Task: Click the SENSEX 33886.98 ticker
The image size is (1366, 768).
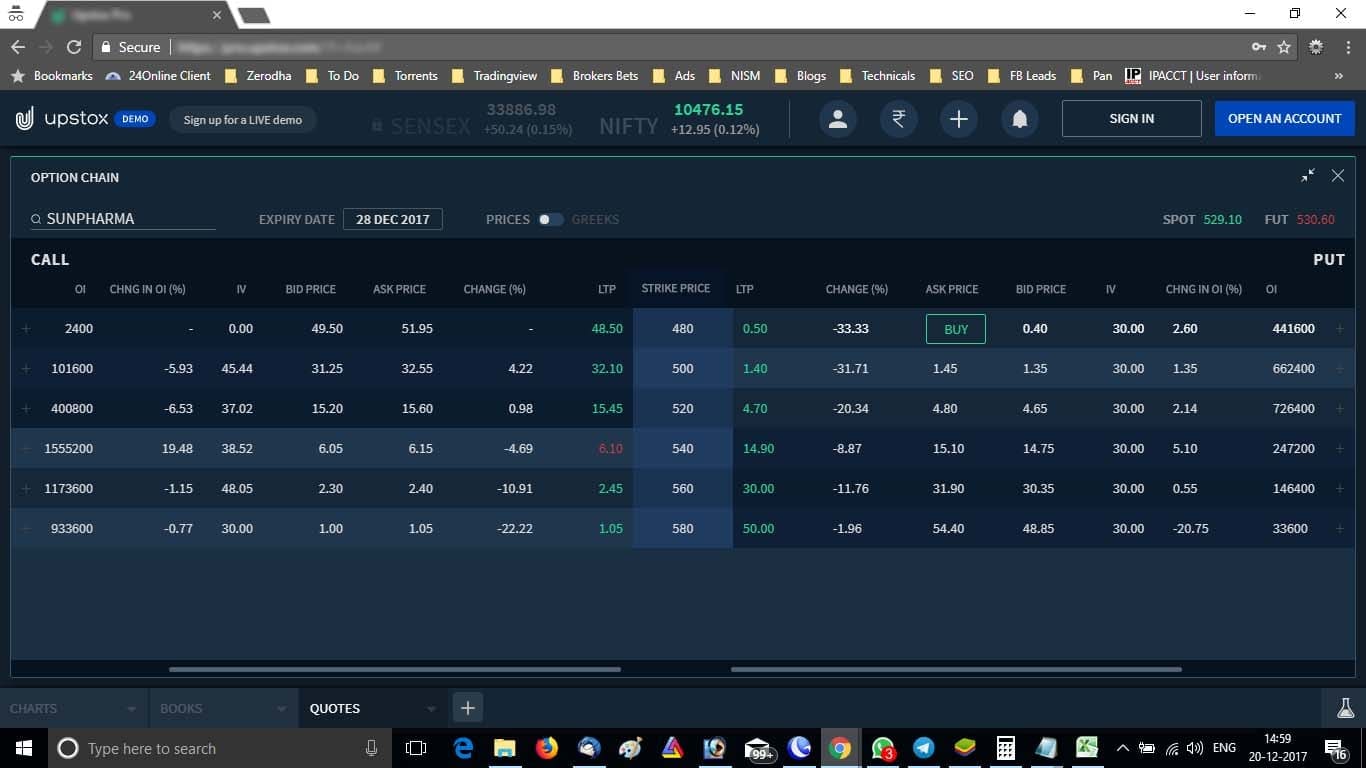Action: pos(471,119)
